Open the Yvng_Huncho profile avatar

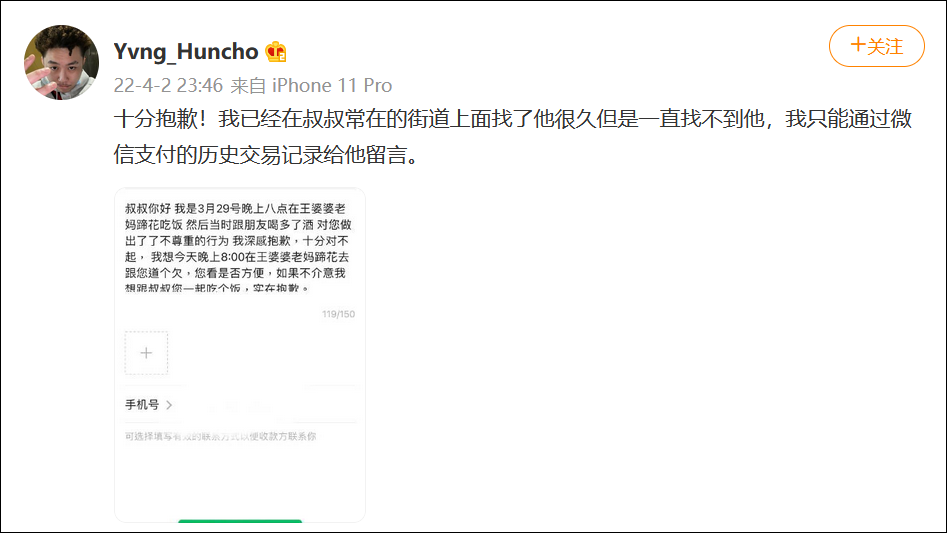61,62
